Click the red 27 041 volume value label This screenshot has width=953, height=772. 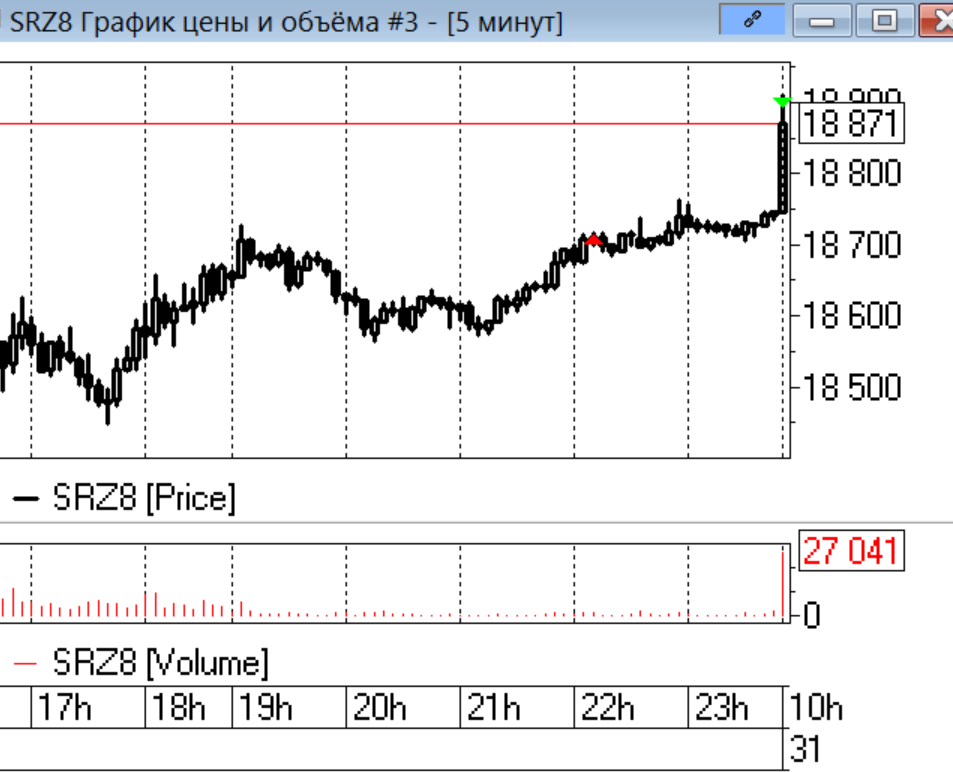click(851, 551)
